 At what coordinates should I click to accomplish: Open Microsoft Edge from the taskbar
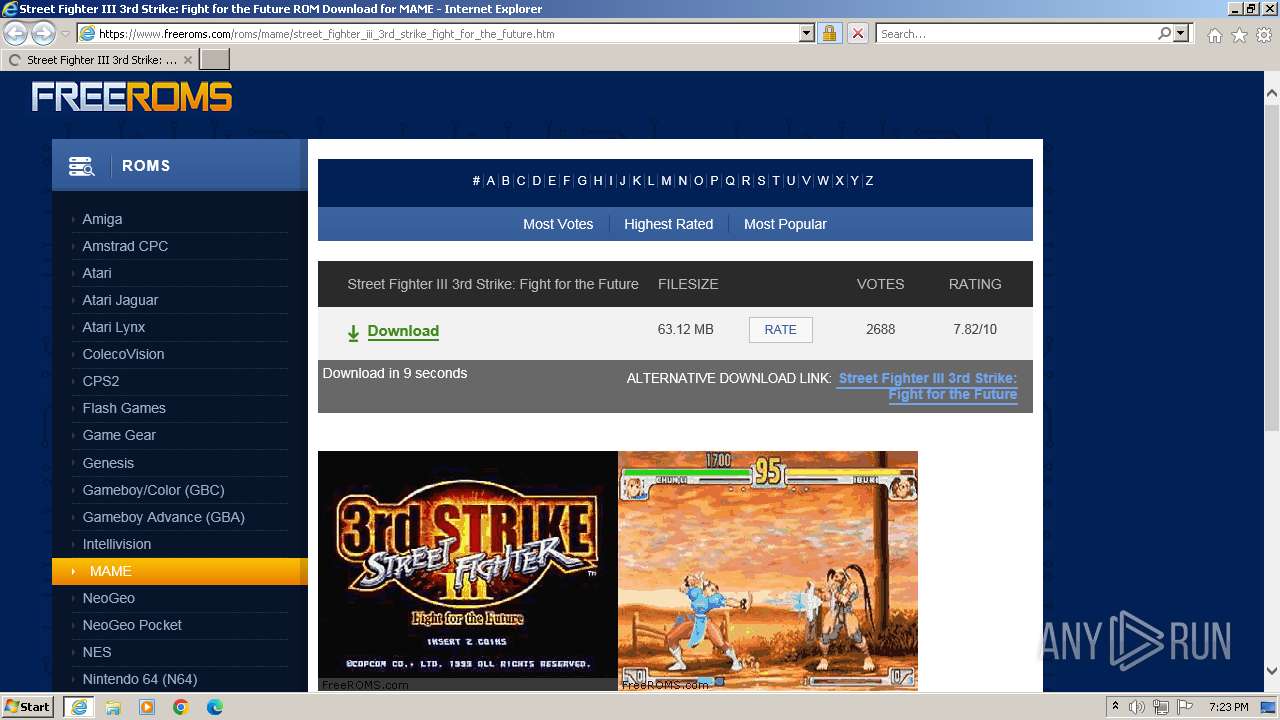coord(215,707)
